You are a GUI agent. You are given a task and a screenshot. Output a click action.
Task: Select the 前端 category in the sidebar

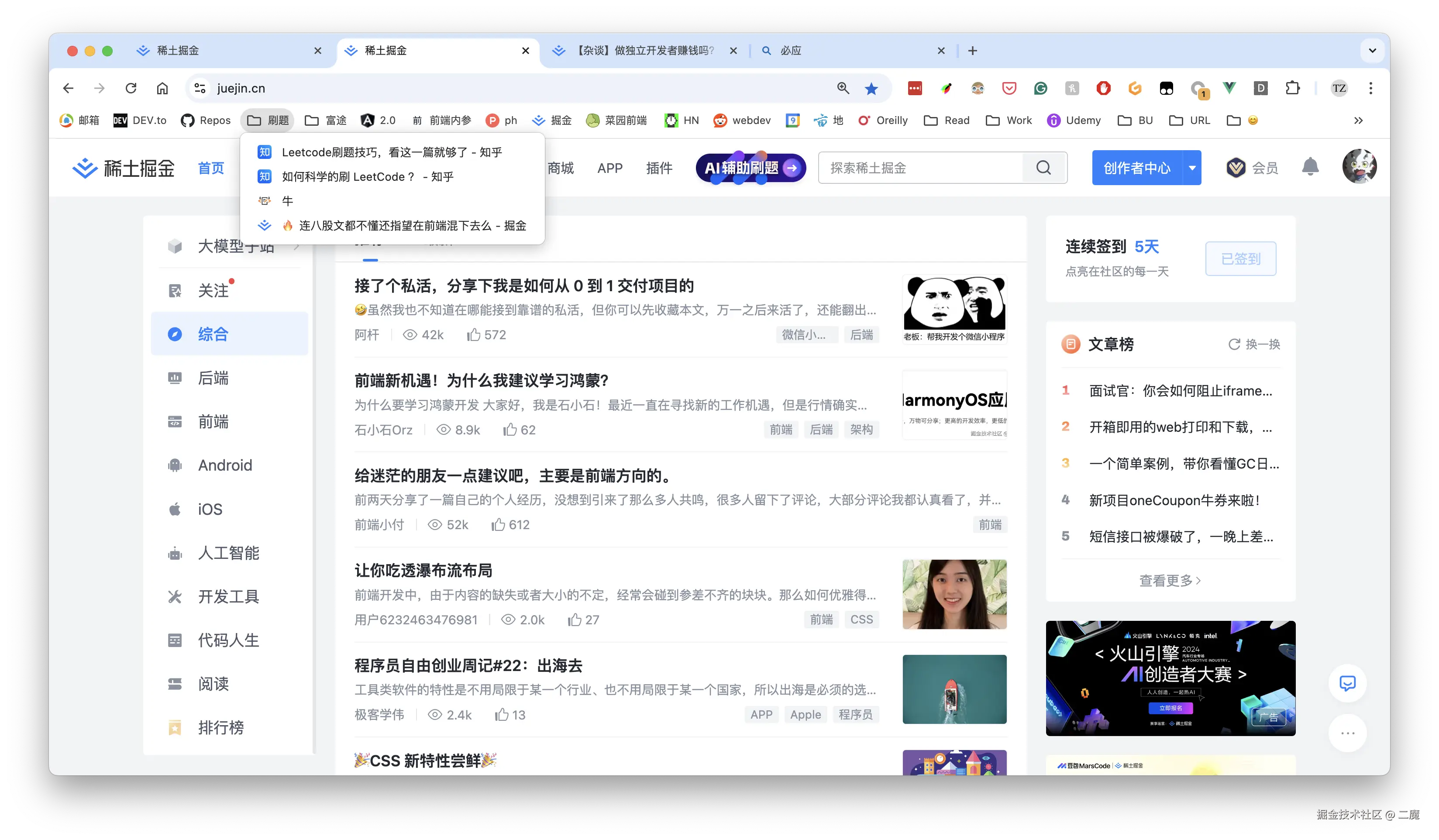pos(213,422)
